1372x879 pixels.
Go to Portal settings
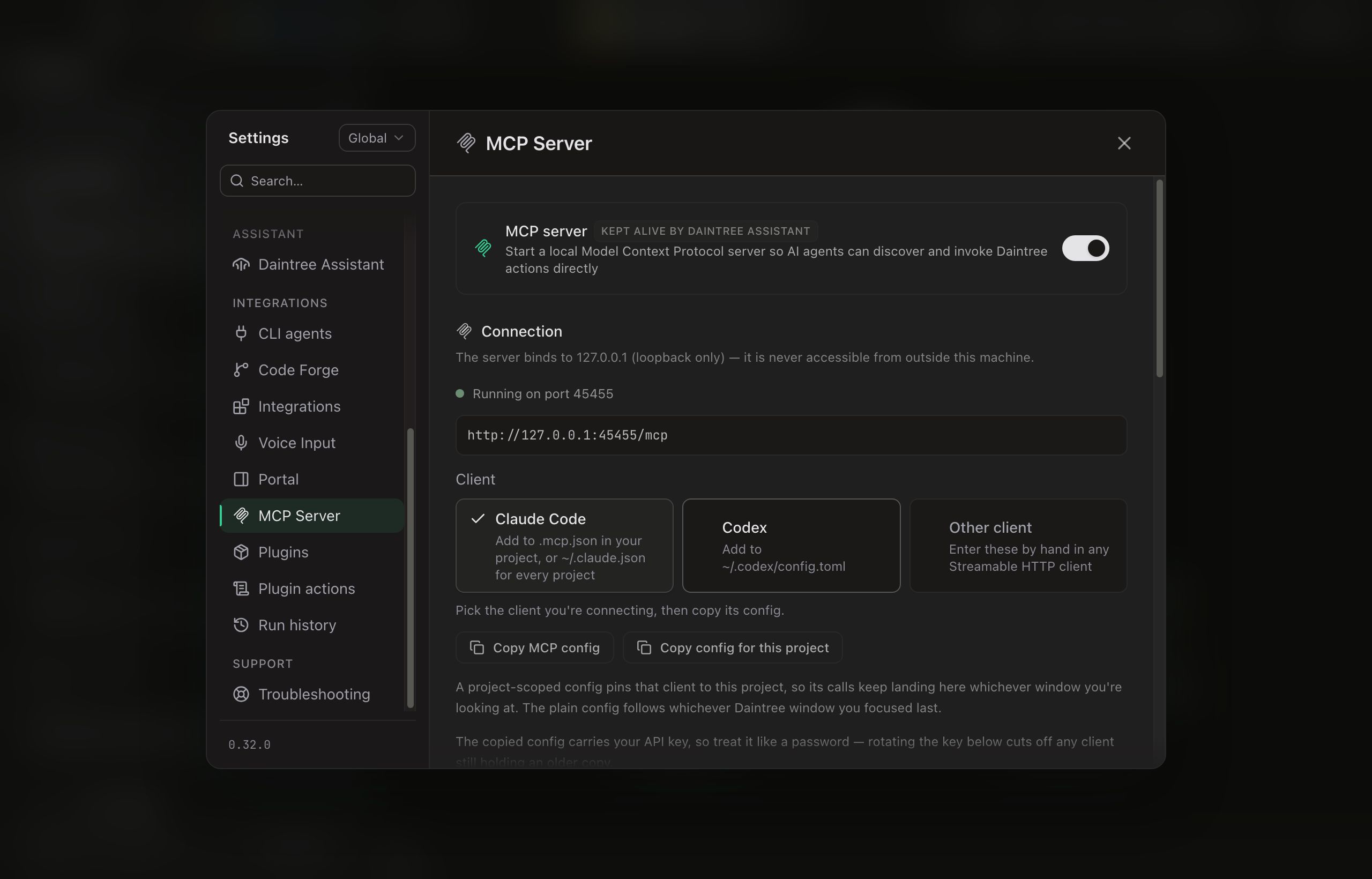311,479
